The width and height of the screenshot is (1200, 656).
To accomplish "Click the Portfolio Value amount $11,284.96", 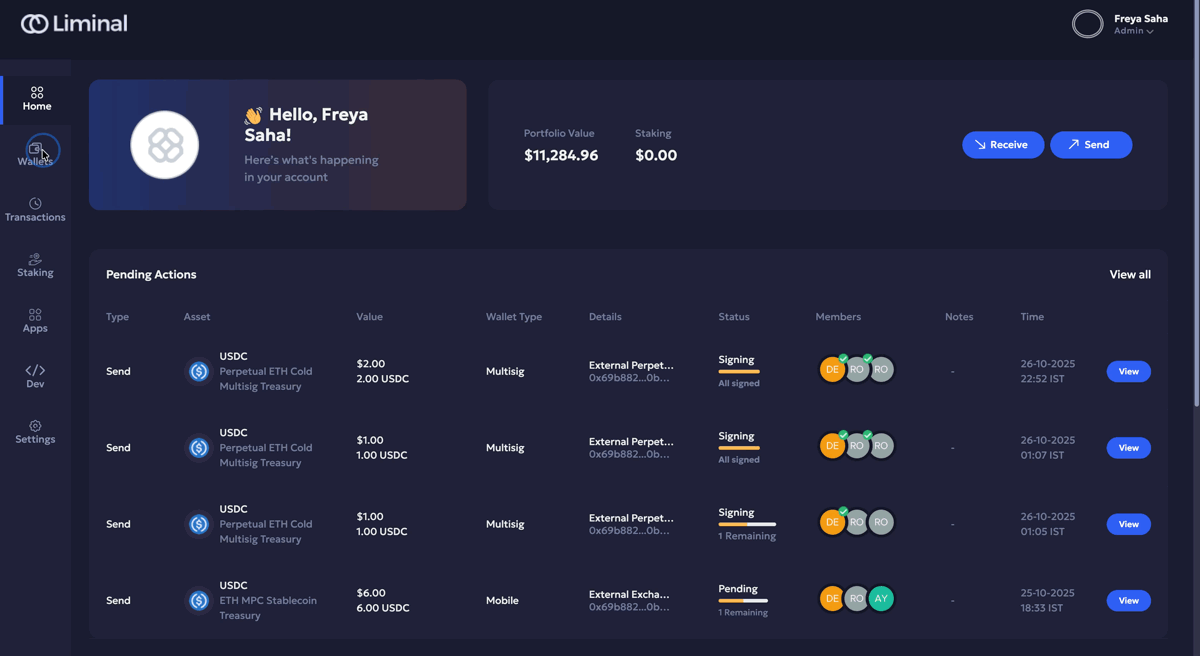I will tap(561, 155).
